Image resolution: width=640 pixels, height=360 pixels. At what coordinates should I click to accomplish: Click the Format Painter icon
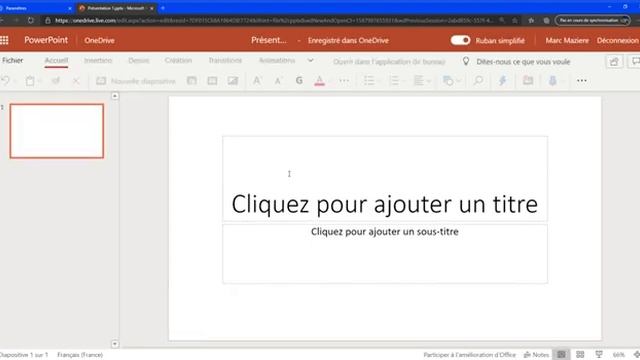point(56,81)
